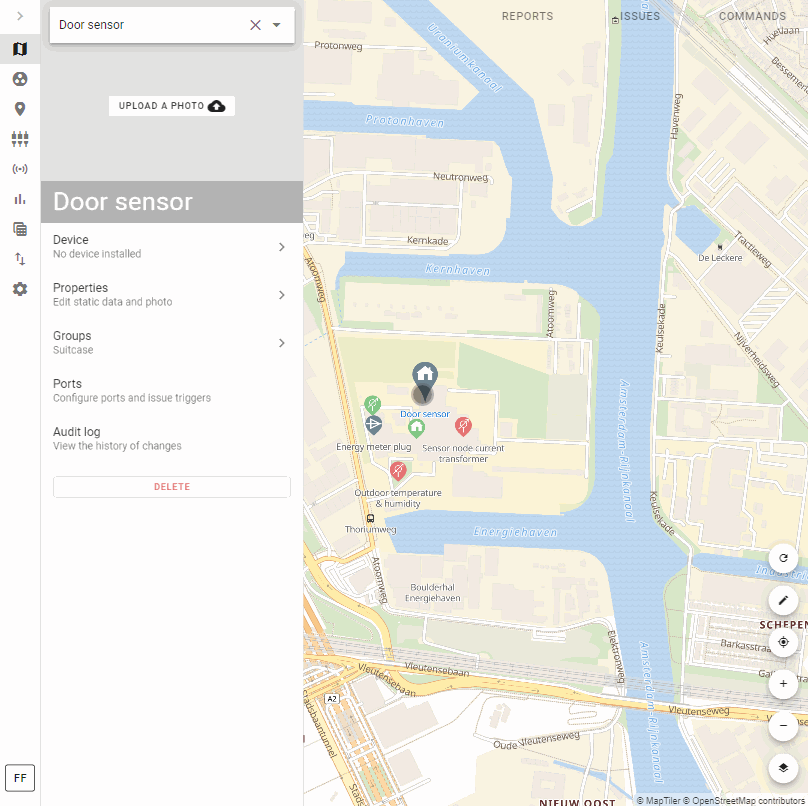Image resolution: width=808 pixels, height=806 pixels.
Task: Click the red Delete button
Action: point(172,487)
